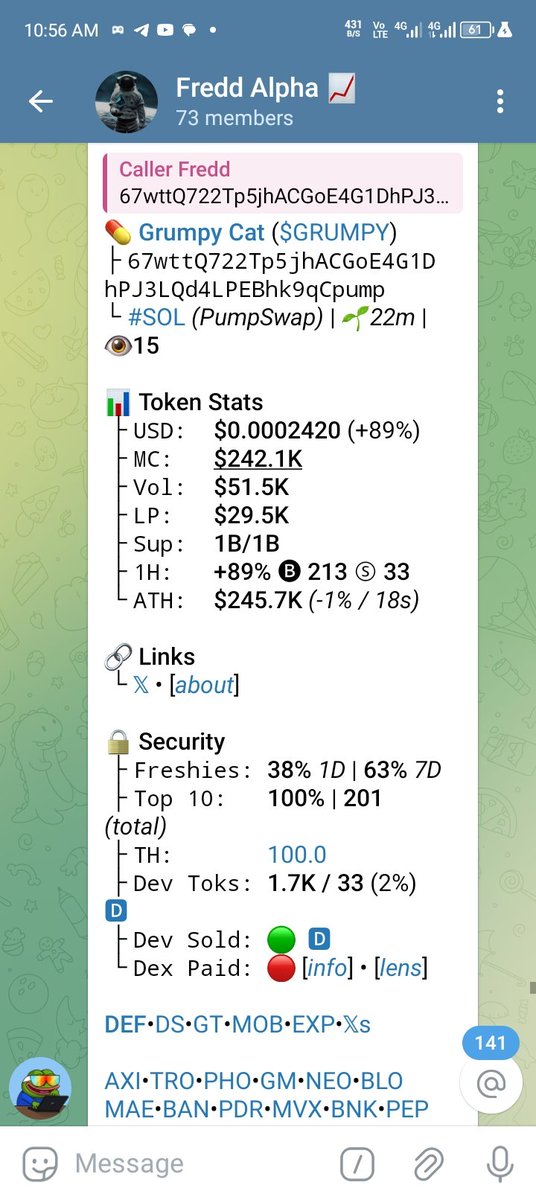536x1200 pixels.
Task: Tap the #SOL hashtag
Action: click(158, 318)
